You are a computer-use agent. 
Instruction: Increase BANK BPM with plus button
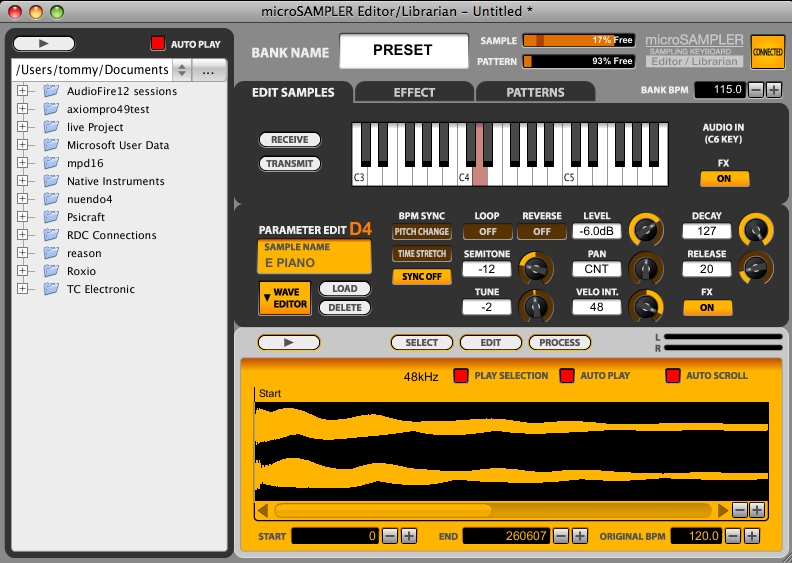(x=774, y=90)
